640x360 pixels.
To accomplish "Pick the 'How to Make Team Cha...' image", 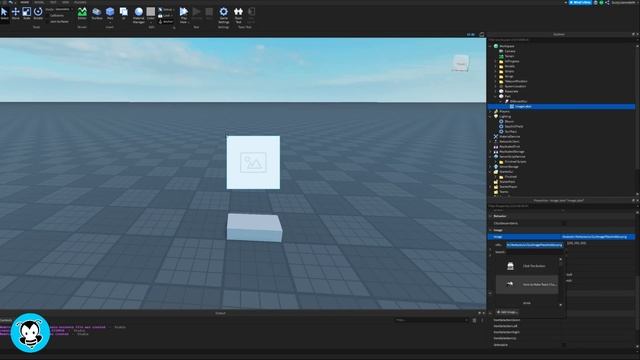I will [527, 284].
